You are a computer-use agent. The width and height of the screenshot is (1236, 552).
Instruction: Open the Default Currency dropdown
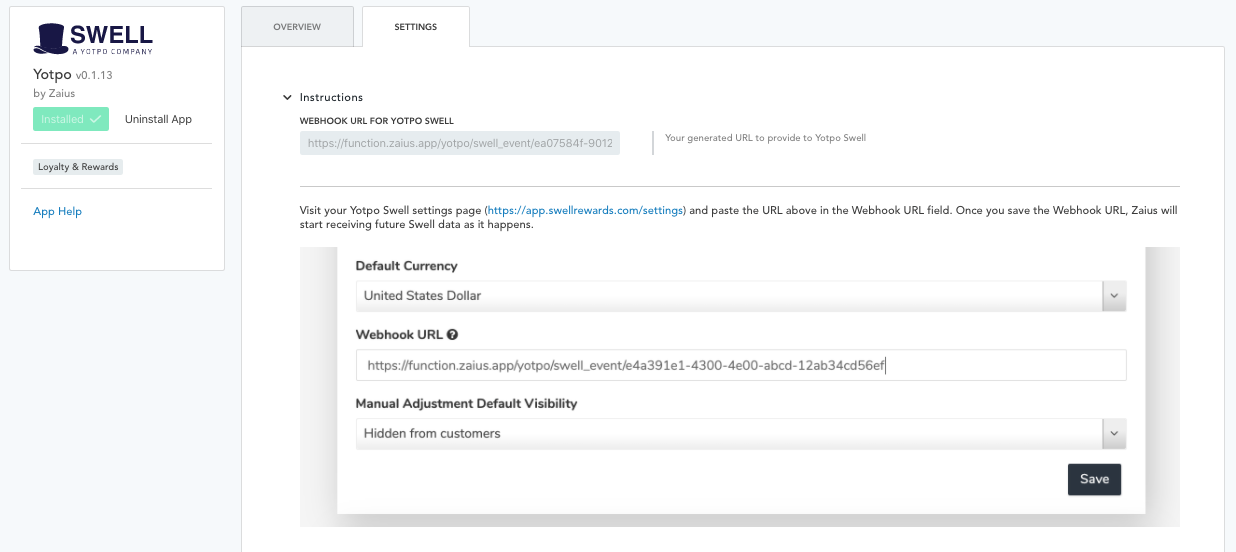pos(741,295)
